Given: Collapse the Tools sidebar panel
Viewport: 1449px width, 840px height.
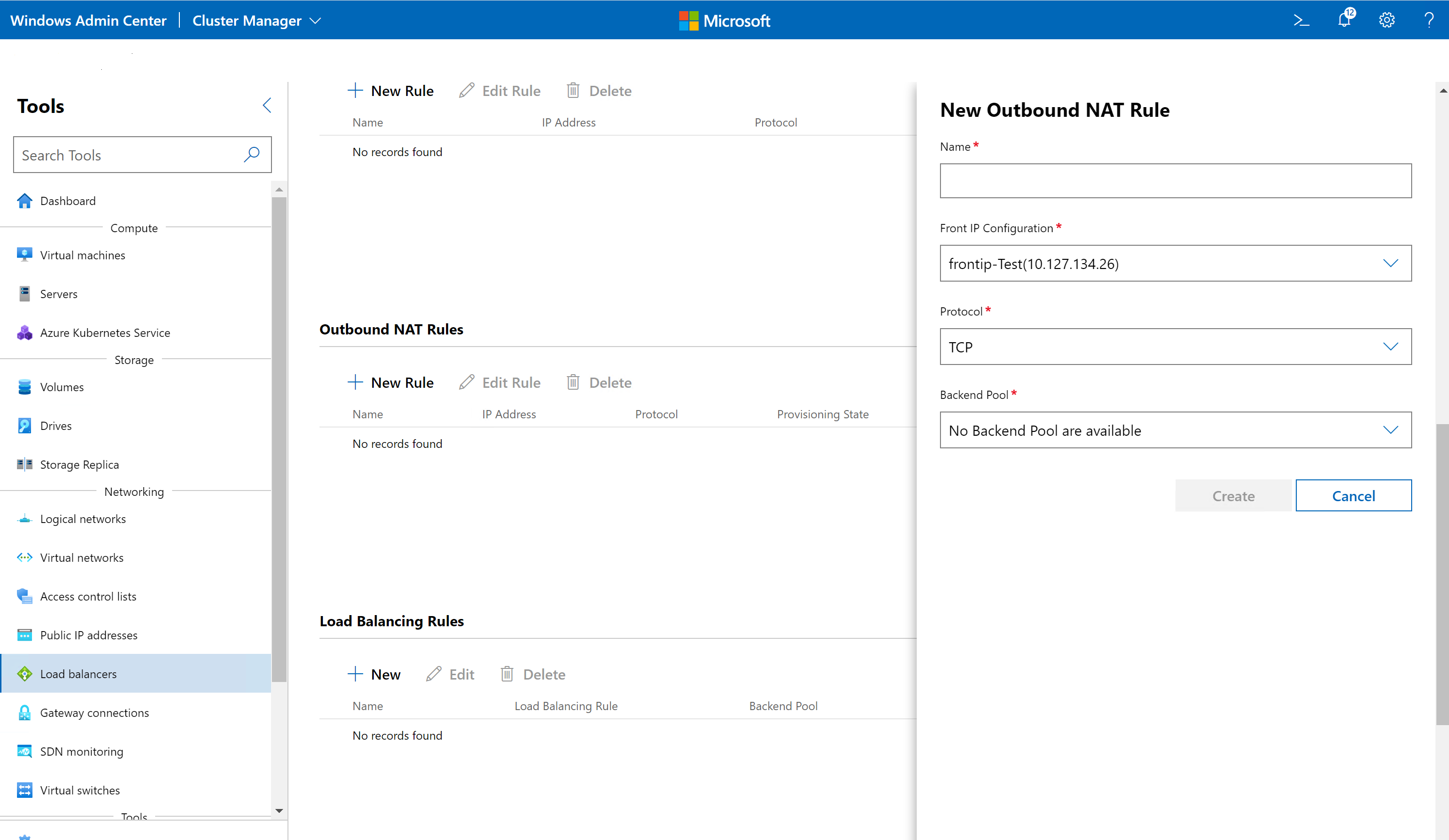Looking at the screenshot, I should [267, 105].
